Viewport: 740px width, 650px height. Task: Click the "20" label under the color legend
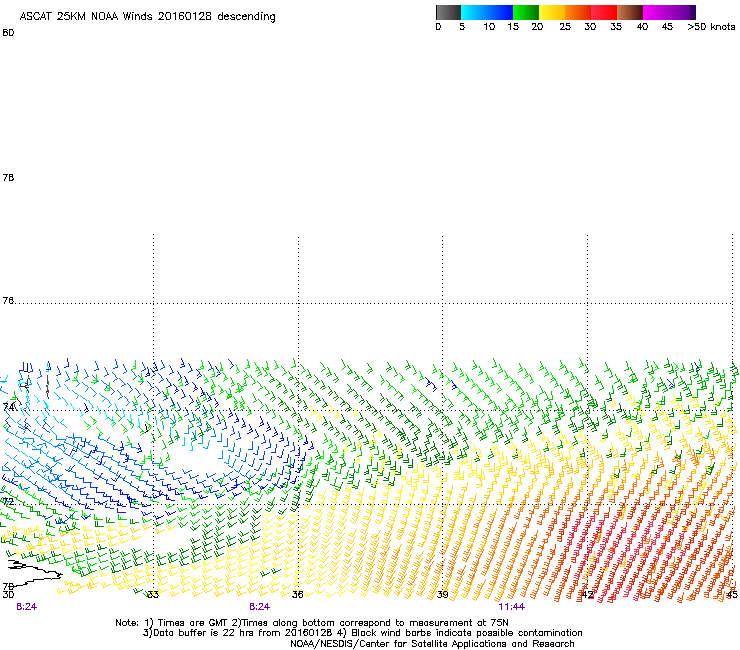click(x=537, y=27)
